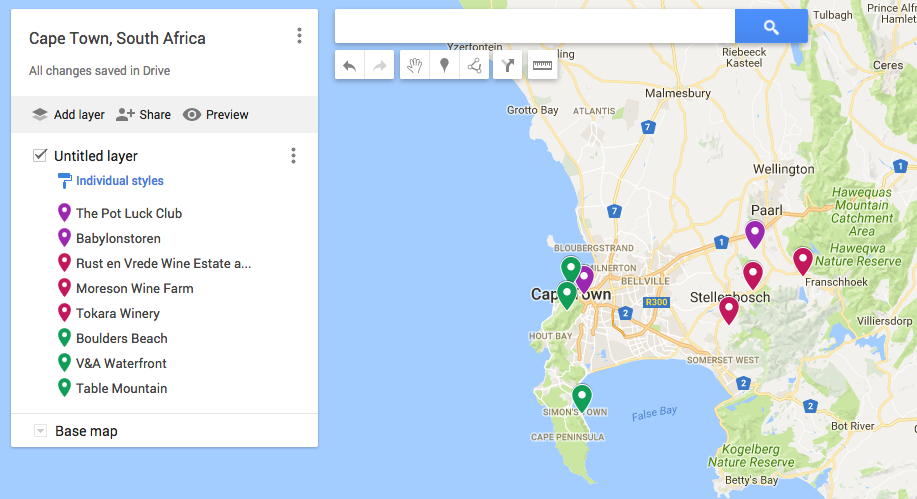Viewport: 917px width, 499px height.
Task: Click red map marker on Stellenbosch label
Action: (729, 310)
